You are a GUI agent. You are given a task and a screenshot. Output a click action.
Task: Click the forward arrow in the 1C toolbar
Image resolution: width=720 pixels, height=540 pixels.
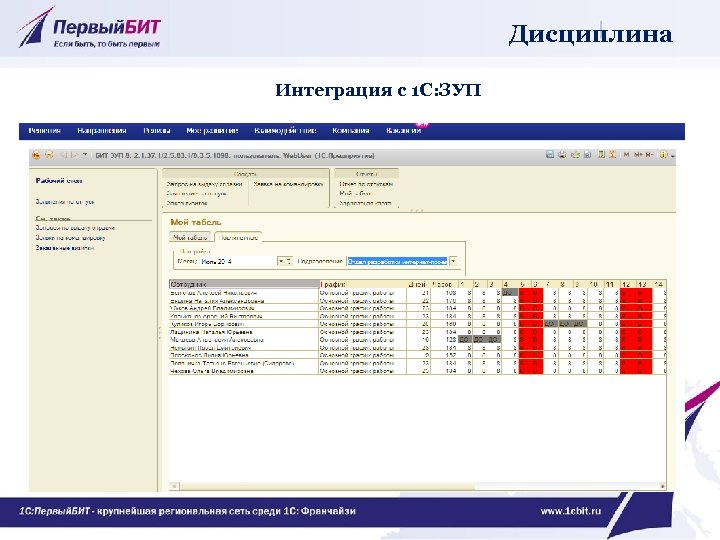click(75, 155)
